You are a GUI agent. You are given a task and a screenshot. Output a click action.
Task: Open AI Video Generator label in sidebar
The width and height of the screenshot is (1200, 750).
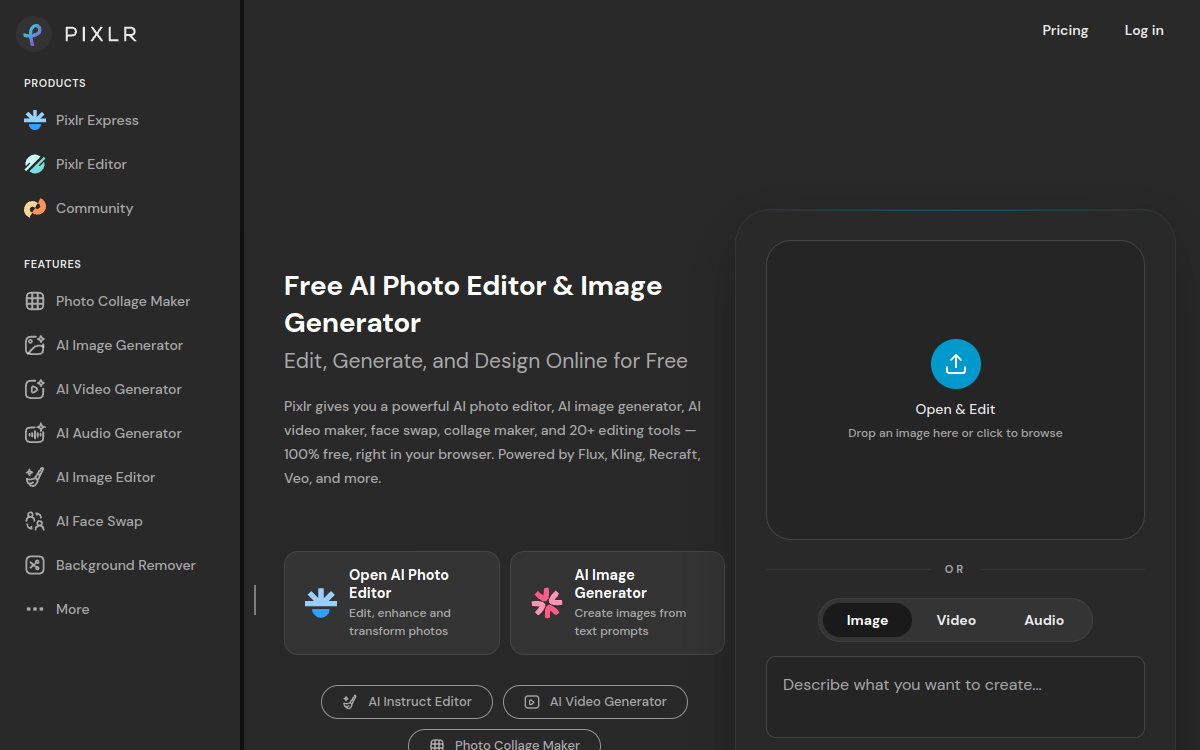tap(119, 389)
